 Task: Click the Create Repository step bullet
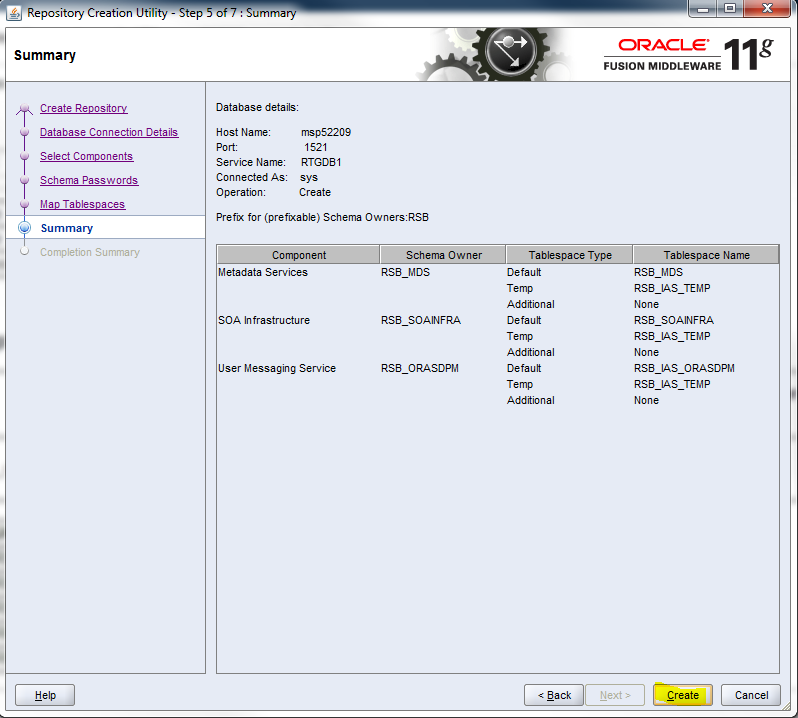24,108
